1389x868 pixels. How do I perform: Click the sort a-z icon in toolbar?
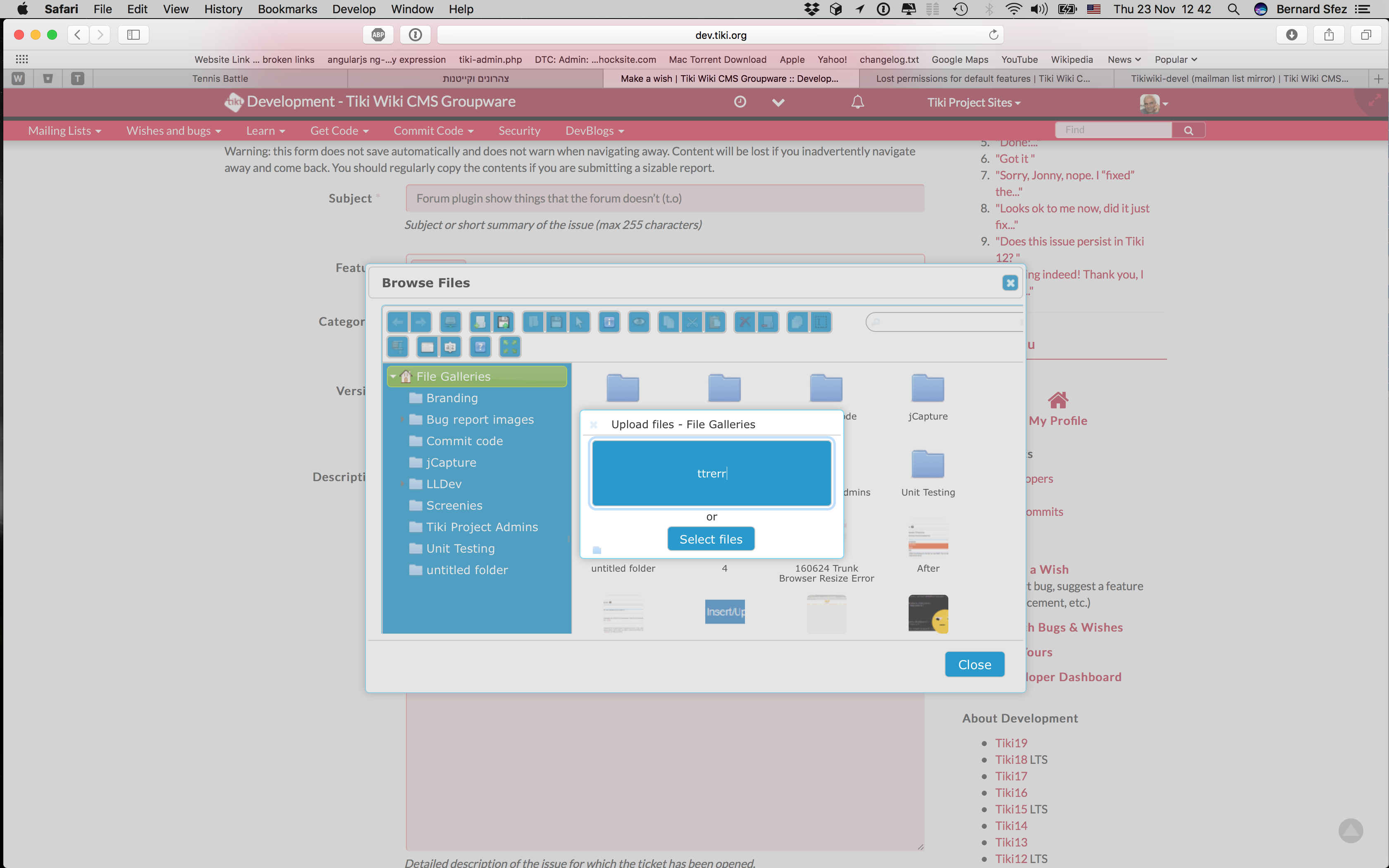click(451, 347)
